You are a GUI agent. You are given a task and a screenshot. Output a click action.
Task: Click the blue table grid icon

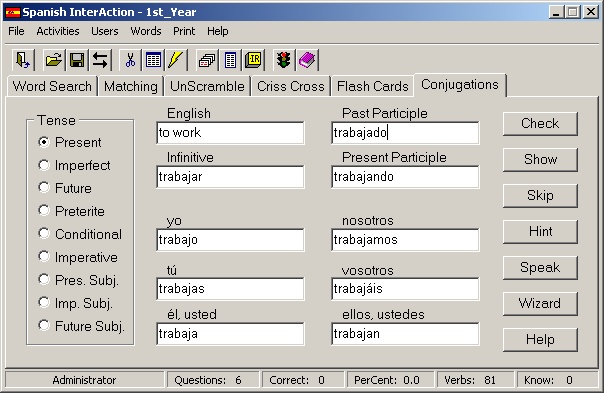click(153, 60)
